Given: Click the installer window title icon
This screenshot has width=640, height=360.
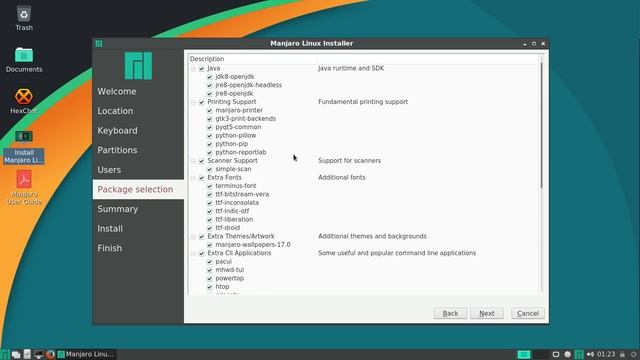Looking at the screenshot, I should pyautogui.click(x=99, y=43).
